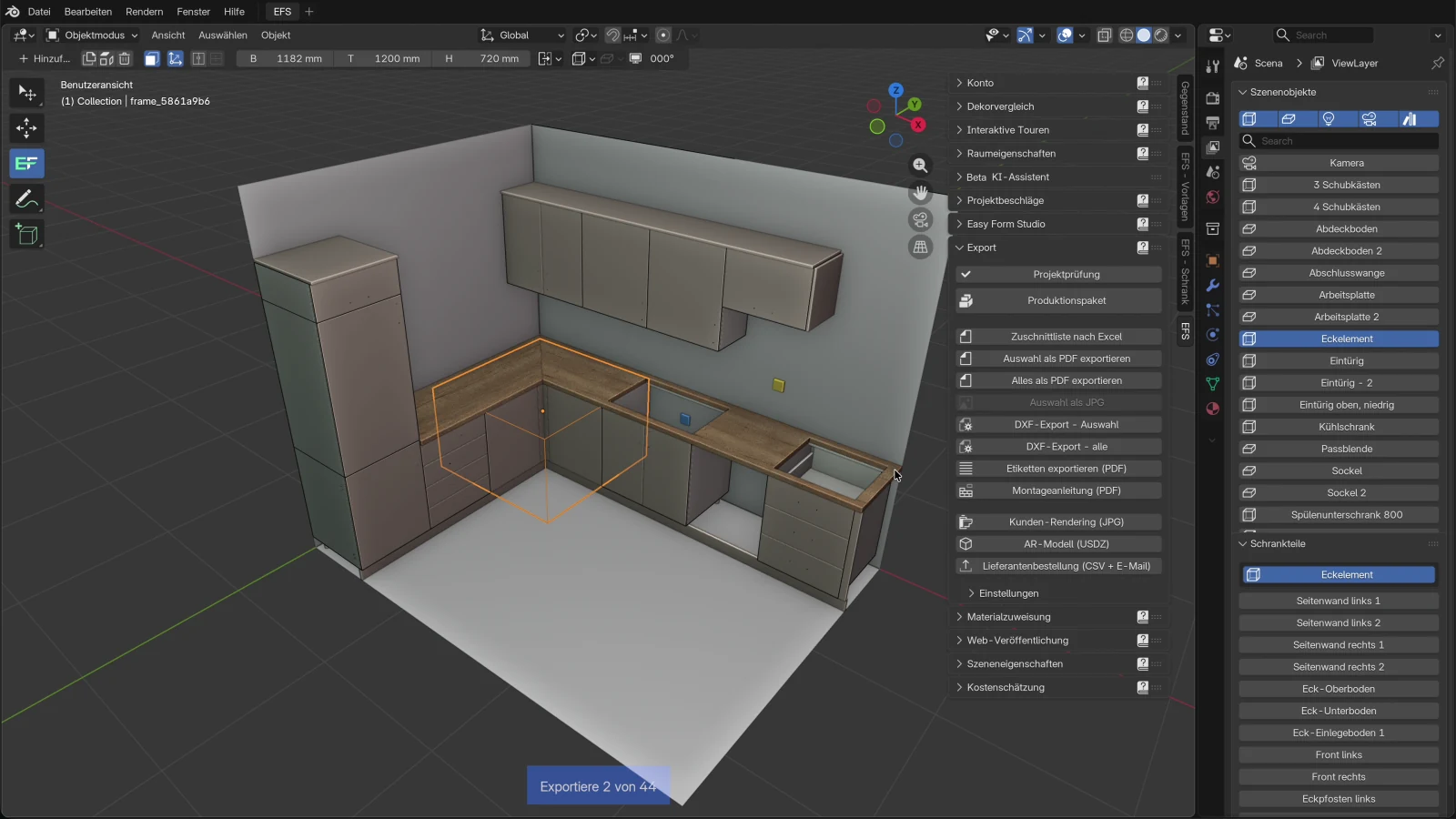Click the zoom magnifier in viewport

(x=921, y=166)
